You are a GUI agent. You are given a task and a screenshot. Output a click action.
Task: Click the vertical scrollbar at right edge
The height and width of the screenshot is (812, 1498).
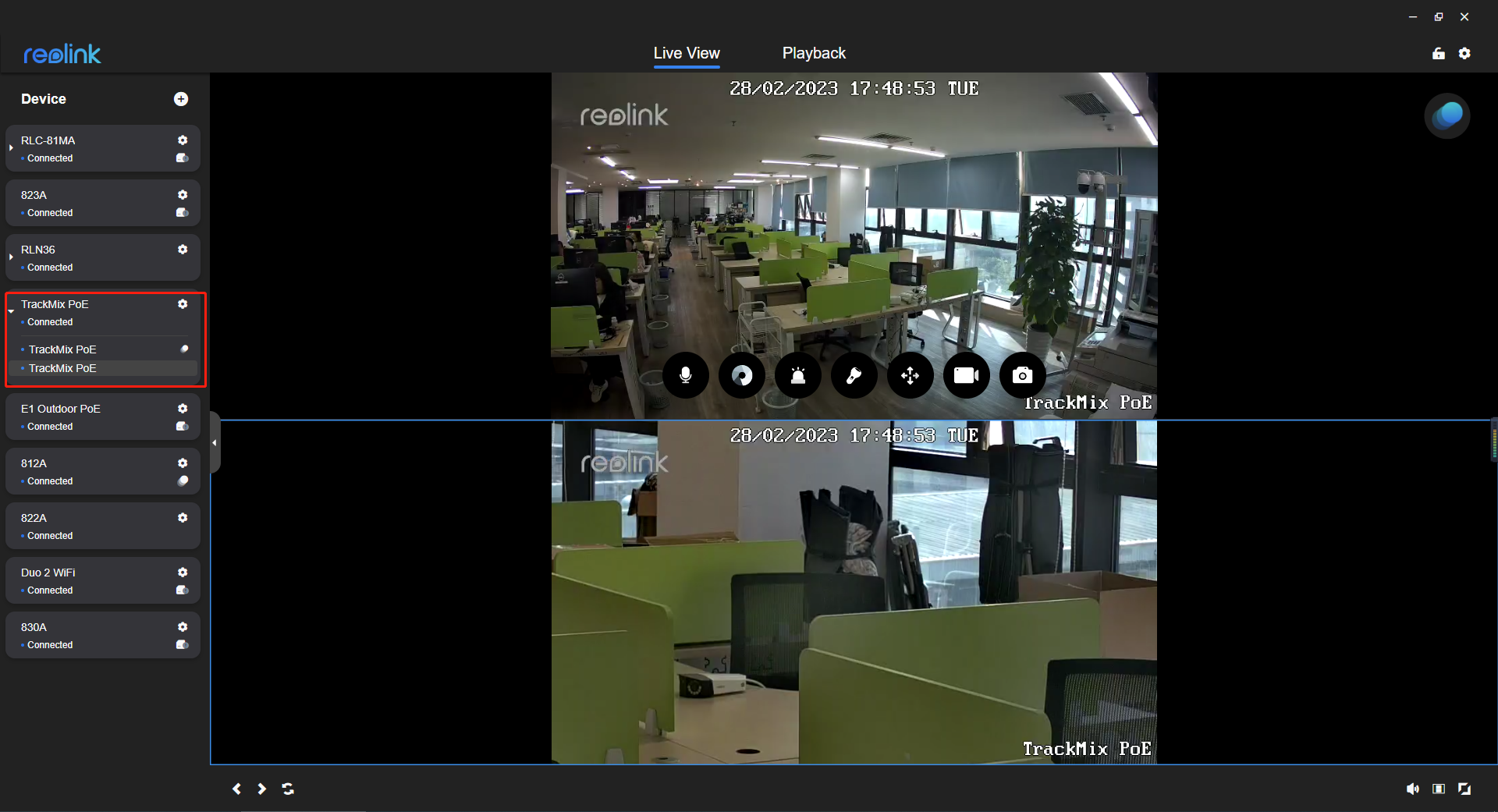coord(1494,440)
